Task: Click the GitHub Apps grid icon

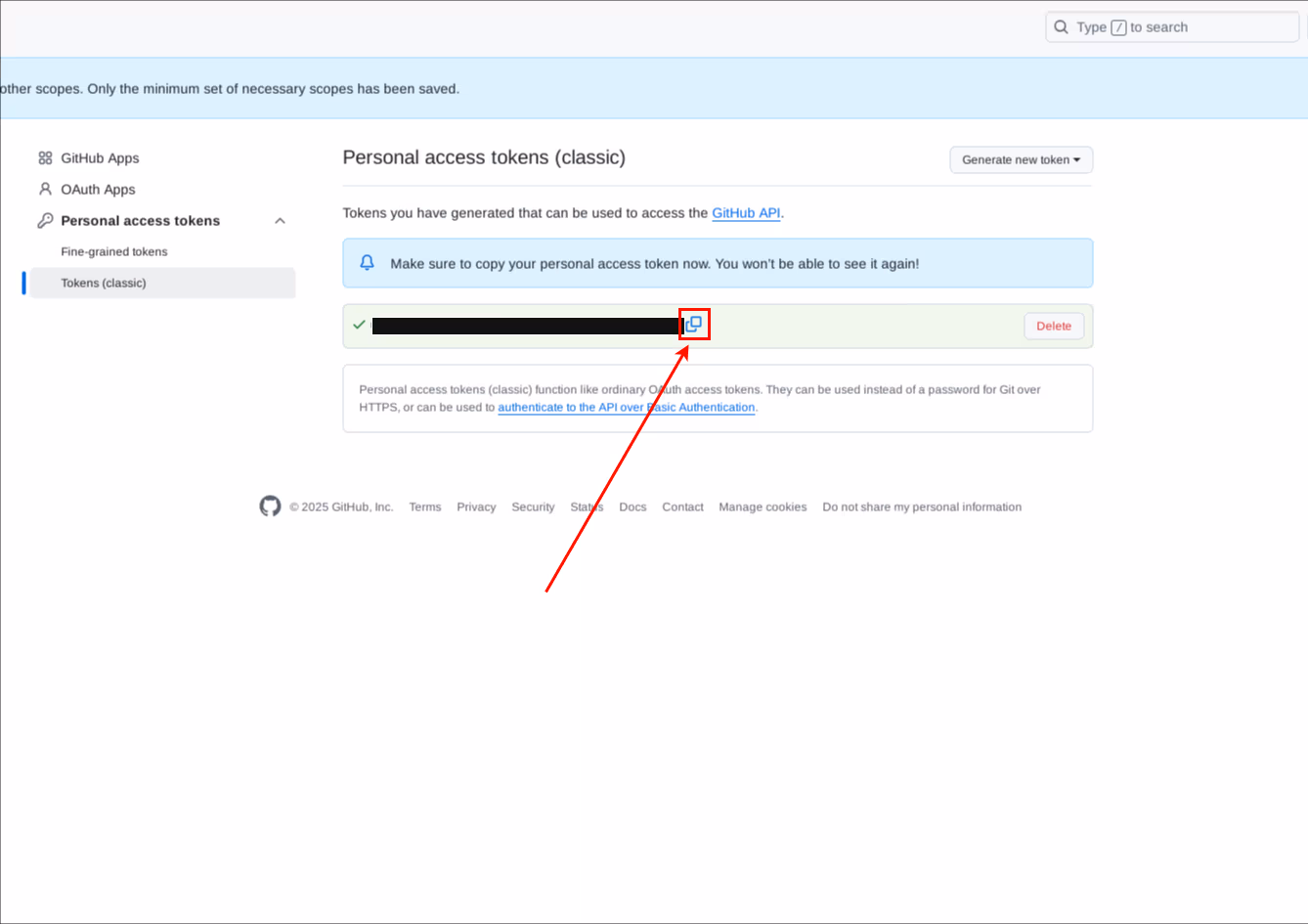Action: tap(45, 158)
